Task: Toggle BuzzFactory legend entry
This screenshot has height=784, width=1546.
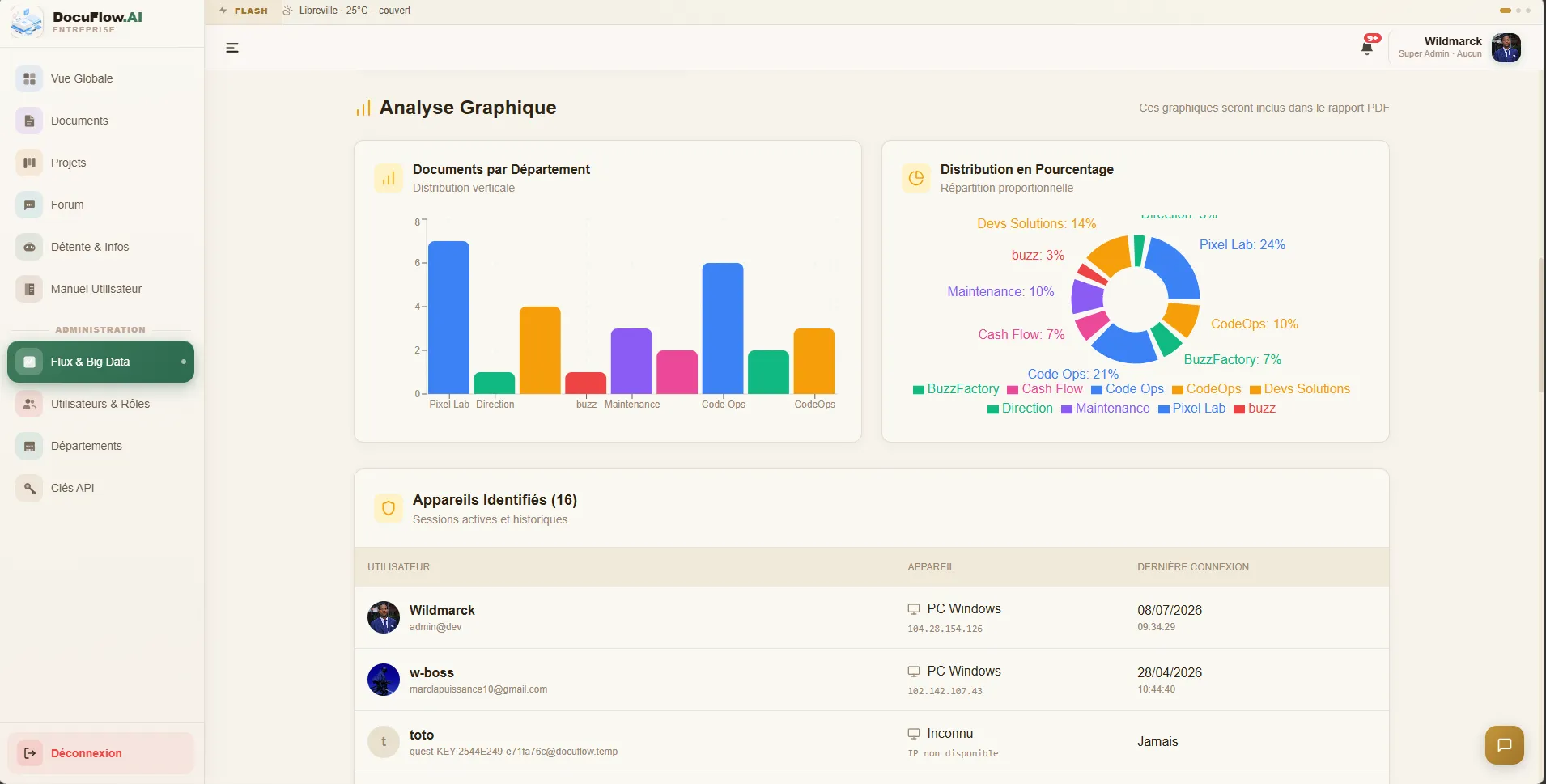Action: point(956,389)
